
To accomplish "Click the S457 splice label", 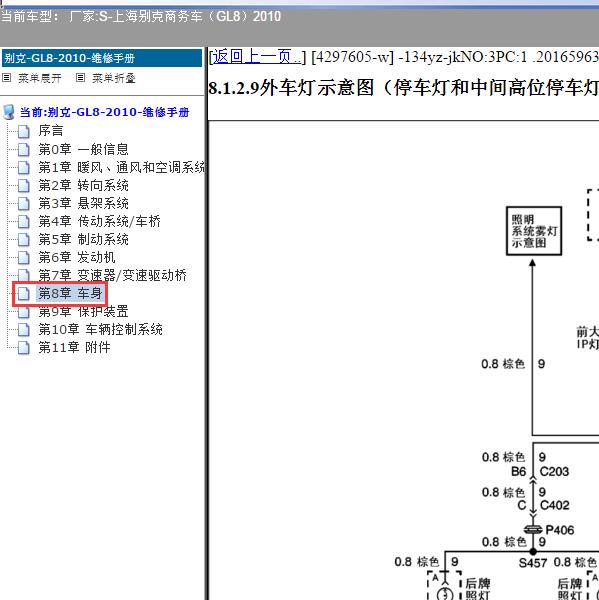I will click(534, 563).
